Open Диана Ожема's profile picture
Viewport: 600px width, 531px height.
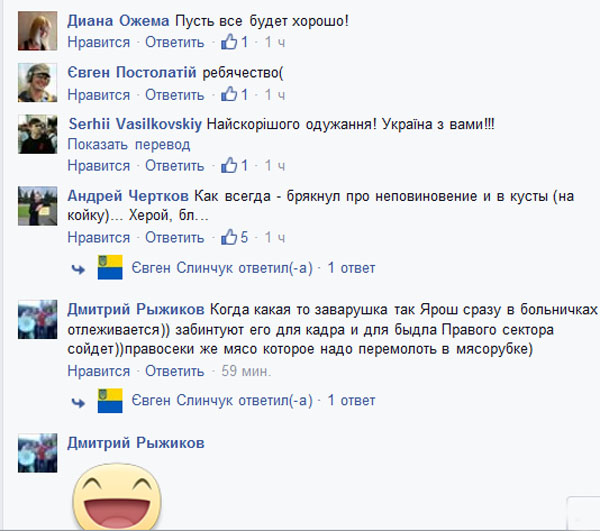(x=38, y=31)
